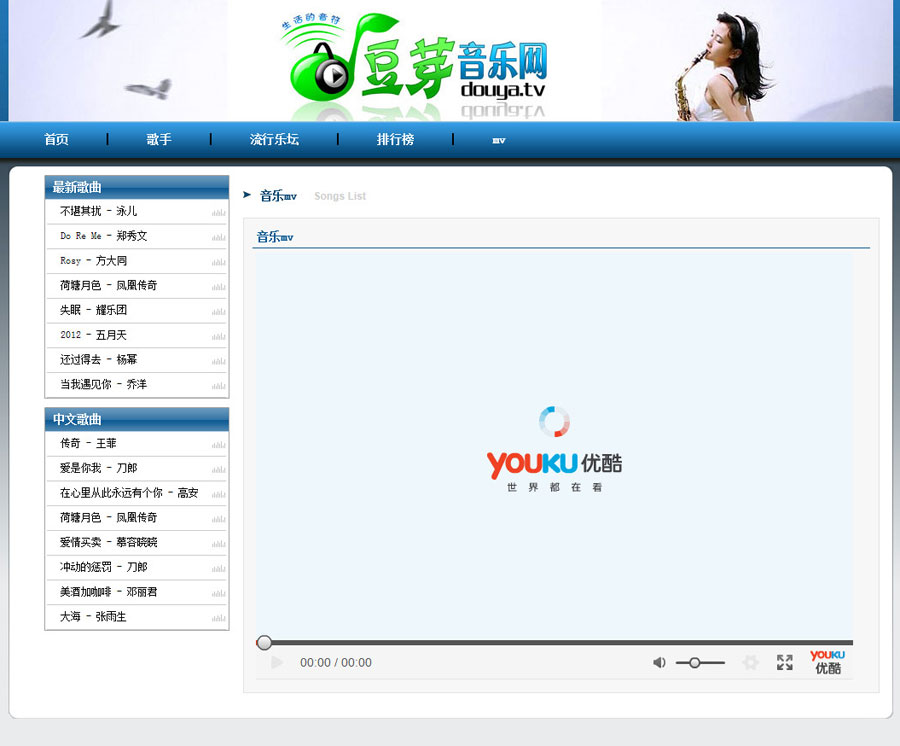Play song 爱是你我 - 刀郎
The image size is (900, 746).
pos(99,468)
